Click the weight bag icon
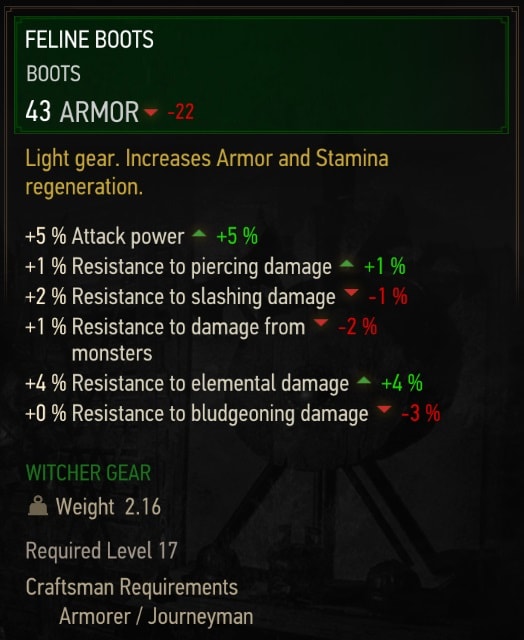Screen dimensions: 524x640 [x=38, y=507]
